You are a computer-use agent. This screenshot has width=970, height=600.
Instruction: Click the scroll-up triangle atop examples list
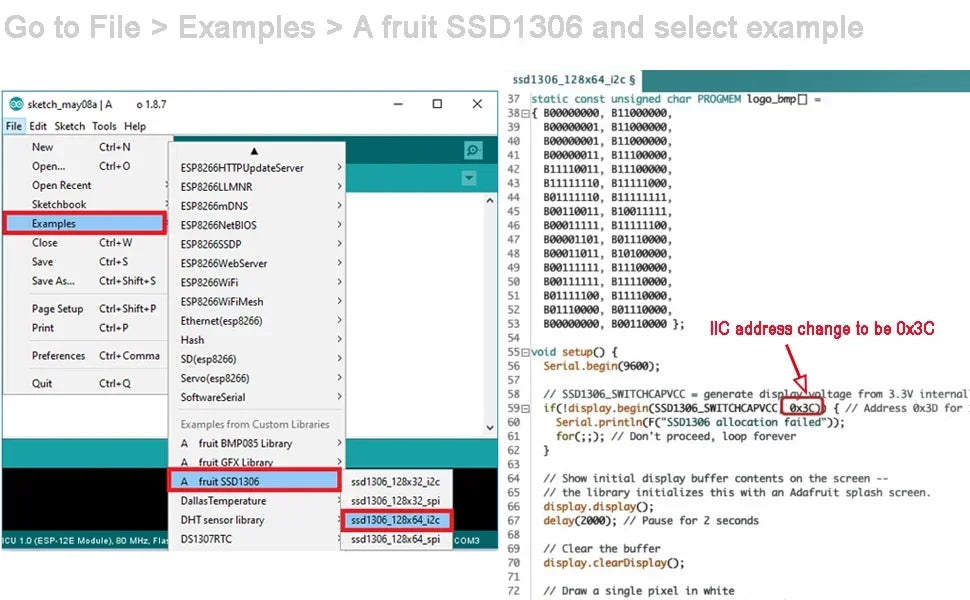254,151
